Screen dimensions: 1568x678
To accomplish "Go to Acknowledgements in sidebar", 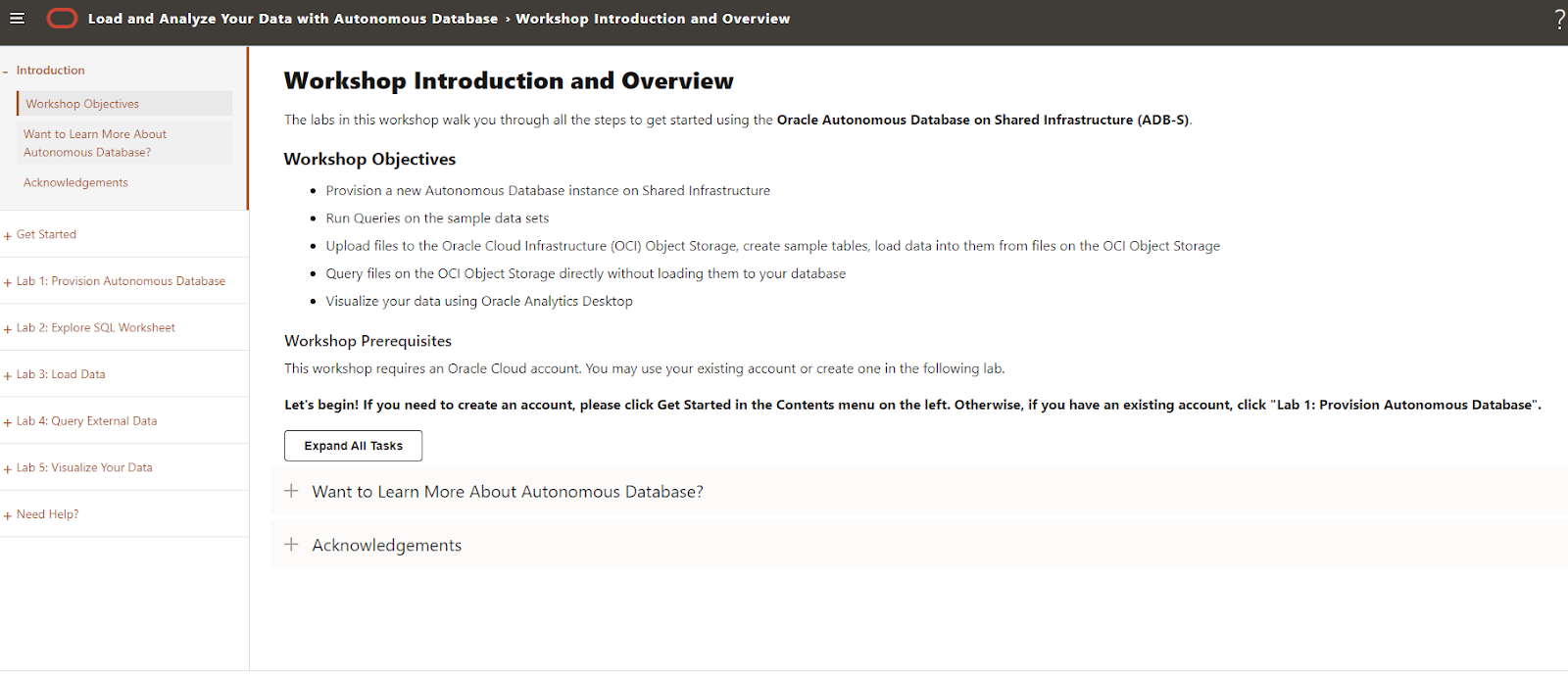I will pos(75,183).
